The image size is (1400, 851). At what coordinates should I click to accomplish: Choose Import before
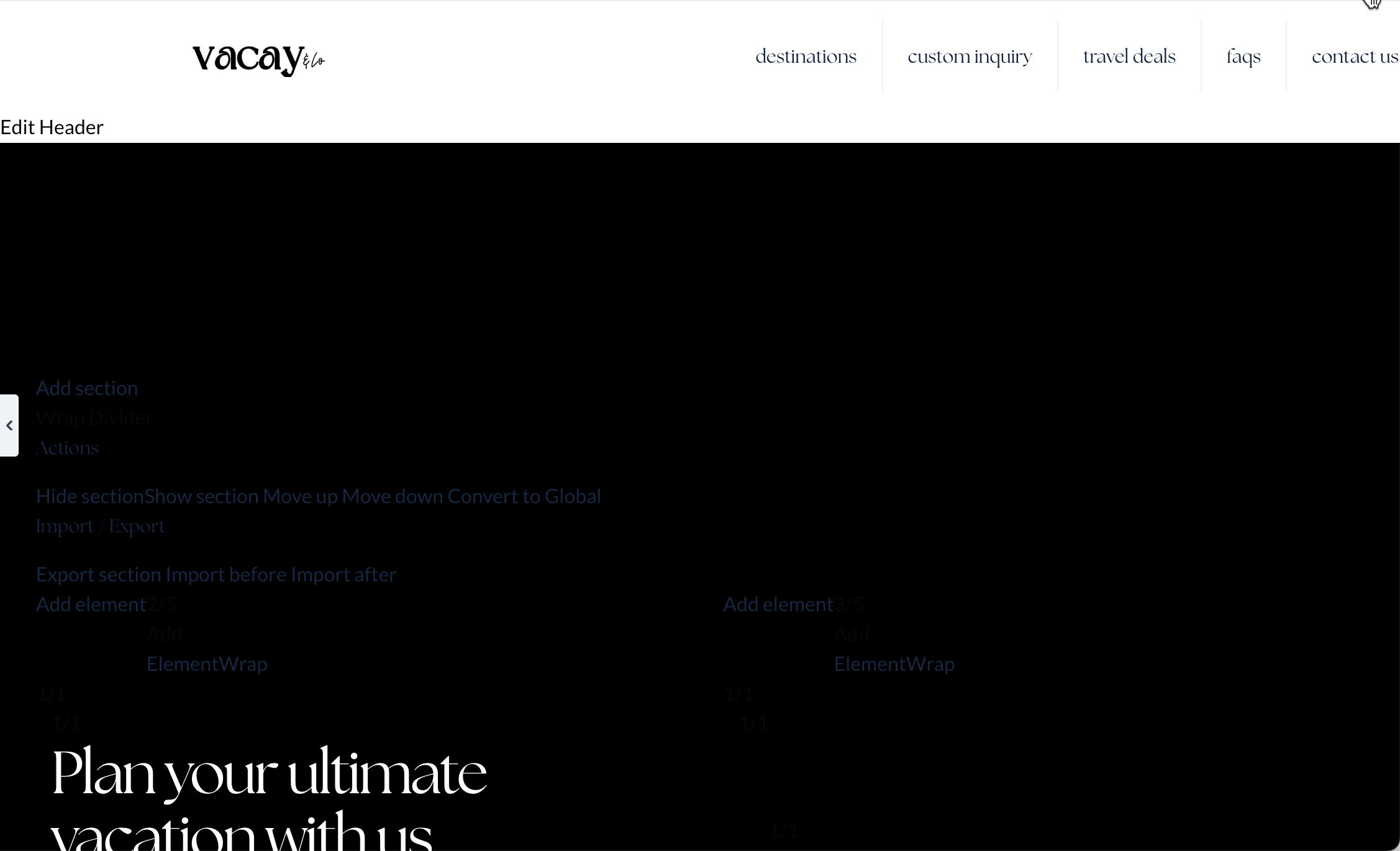226,575
